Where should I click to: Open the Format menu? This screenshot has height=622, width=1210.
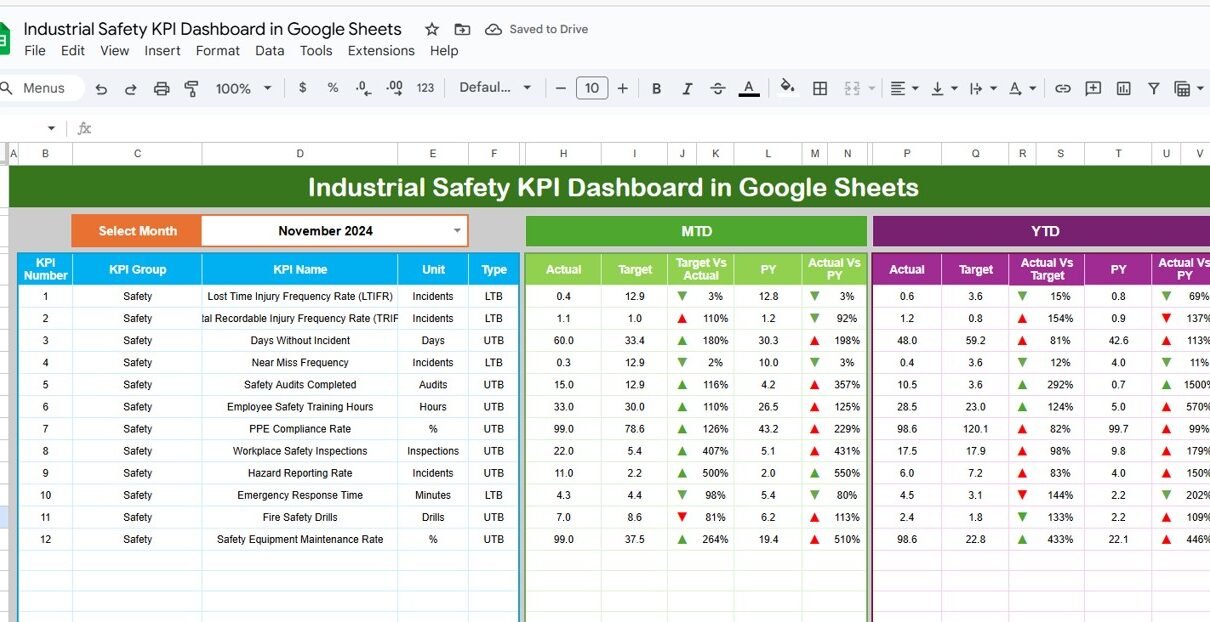[217, 51]
